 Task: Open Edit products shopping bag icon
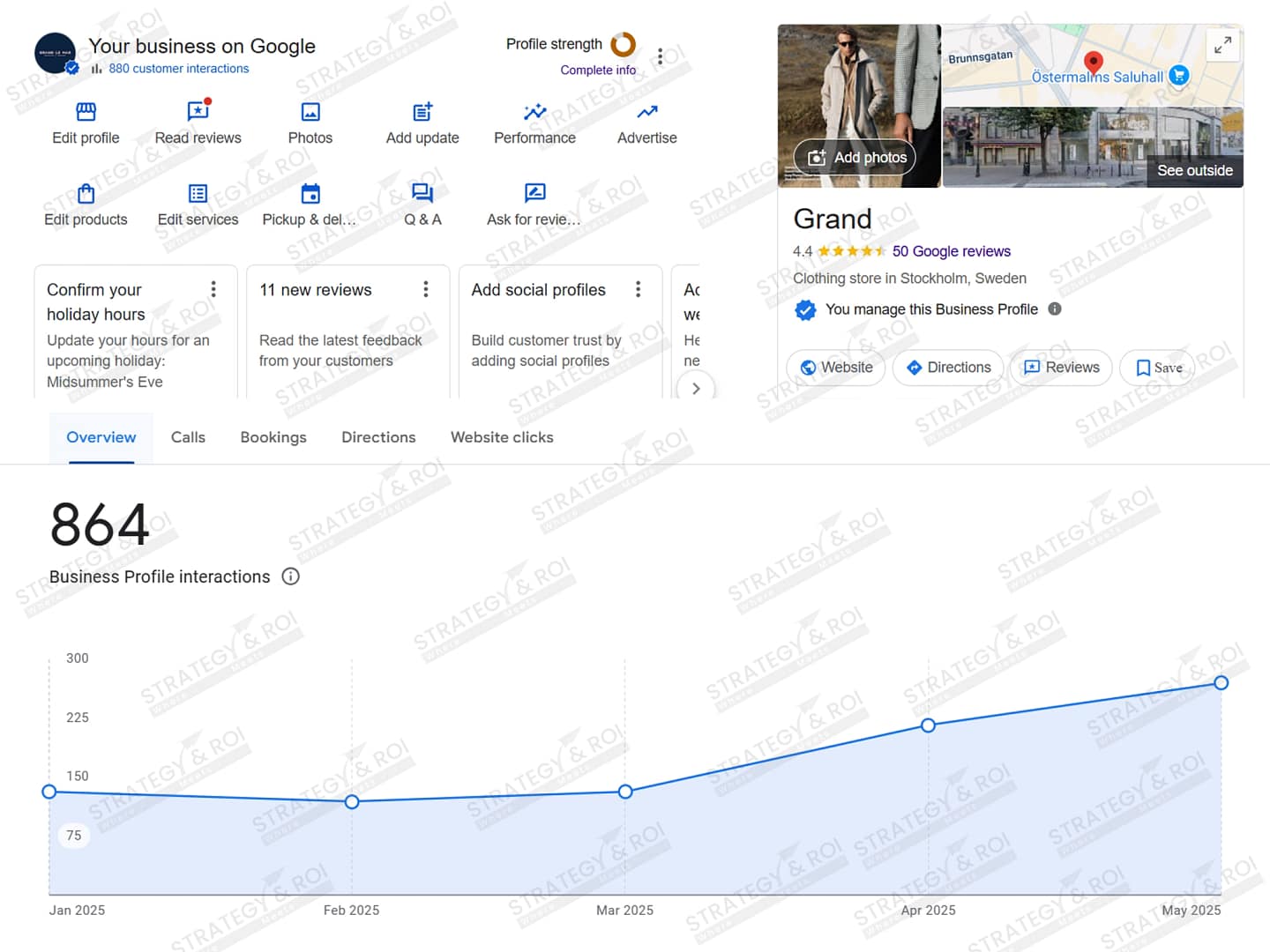tap(86, 194)
